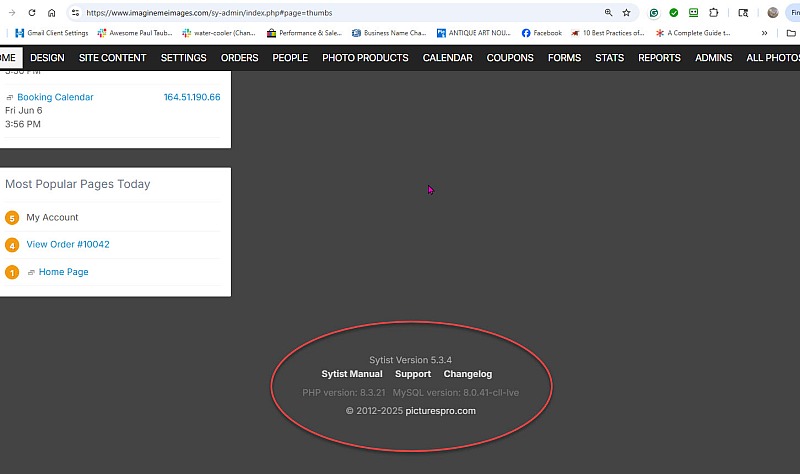This screenshot has height=474, width=800.
Task: Visit picturespro.com footer link
Action: tap(440, 411)
